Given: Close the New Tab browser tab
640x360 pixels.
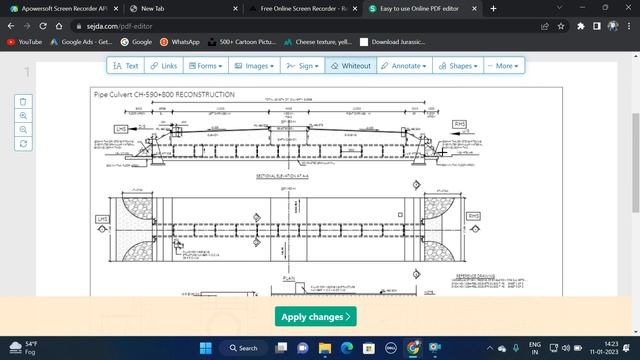Looking at the screenshot, I should (x=236, y=9).
